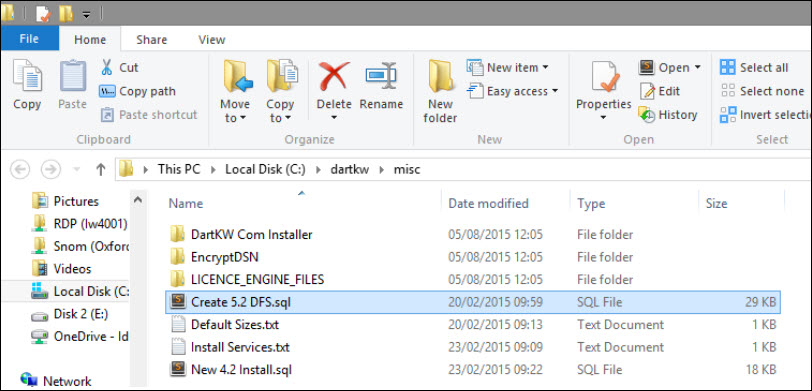Click the Cut scissors icon
812x391 pixels.
point(107,67)
